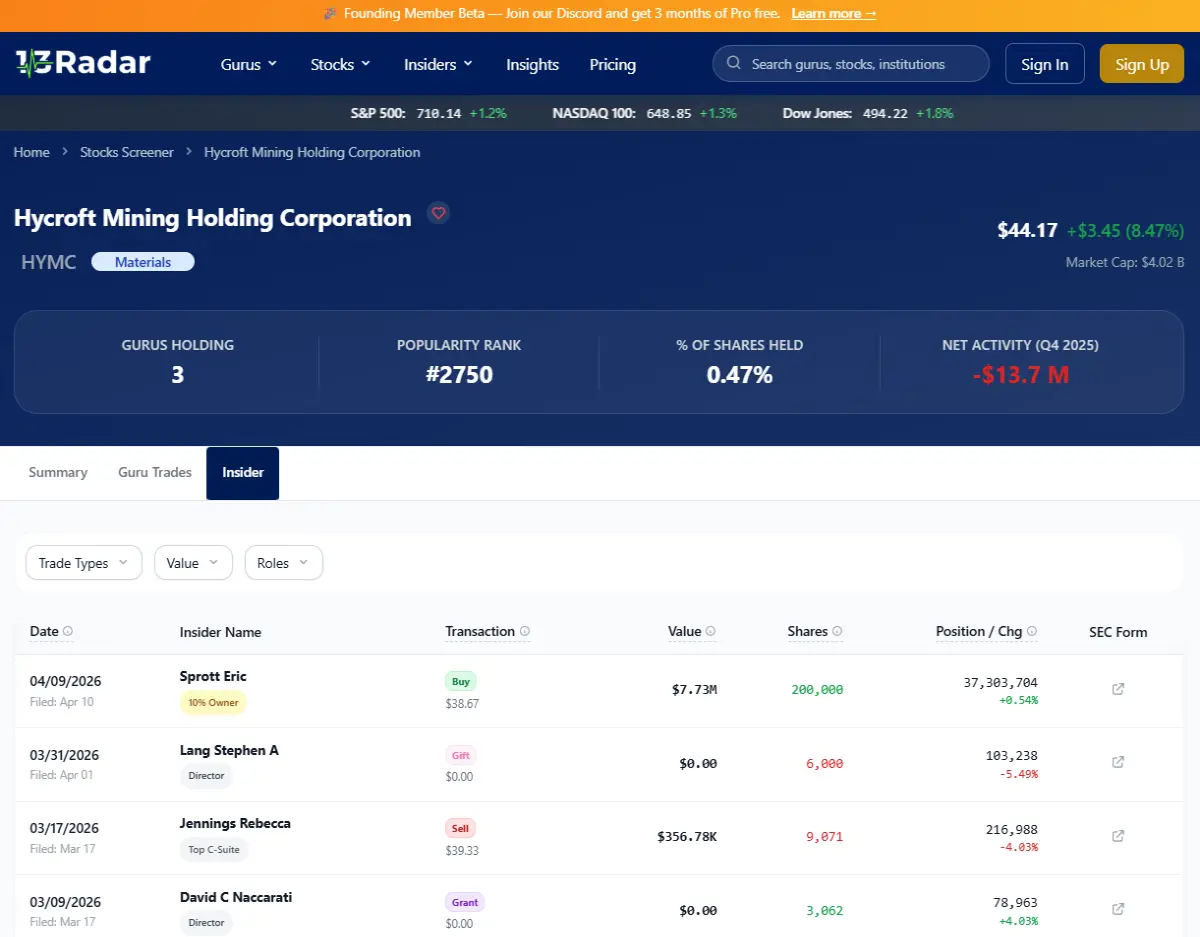Click the 9,071 shares cell
The width and height of the screenshot is (1200, 937).
[824, 836]
